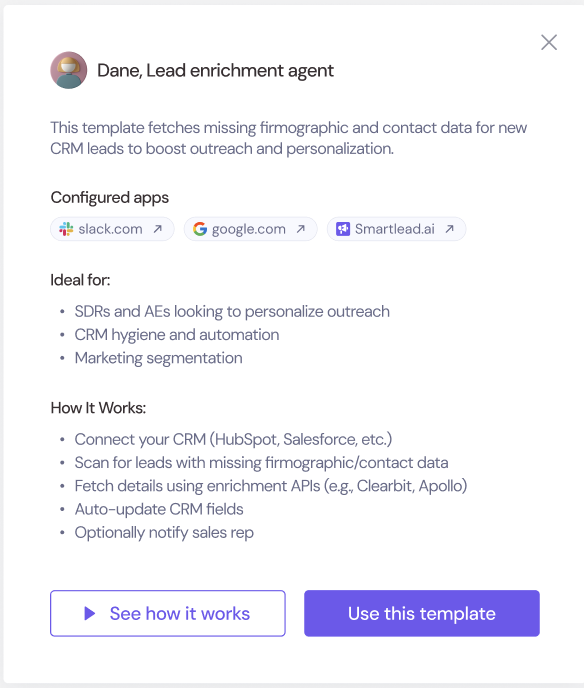The height and width of the screenshot is (688, 584).
Task: Click the Smartlead logo icon
Action: (x=343, y=229)
